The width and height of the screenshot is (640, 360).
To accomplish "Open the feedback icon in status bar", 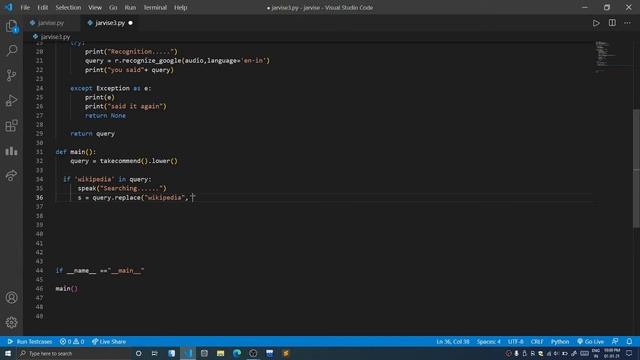I will [x=615, y=342].
